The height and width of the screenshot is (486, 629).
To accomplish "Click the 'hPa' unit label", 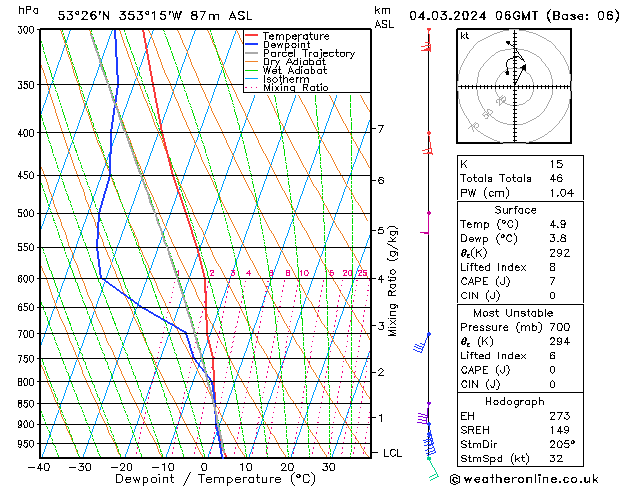I will 28,10.
